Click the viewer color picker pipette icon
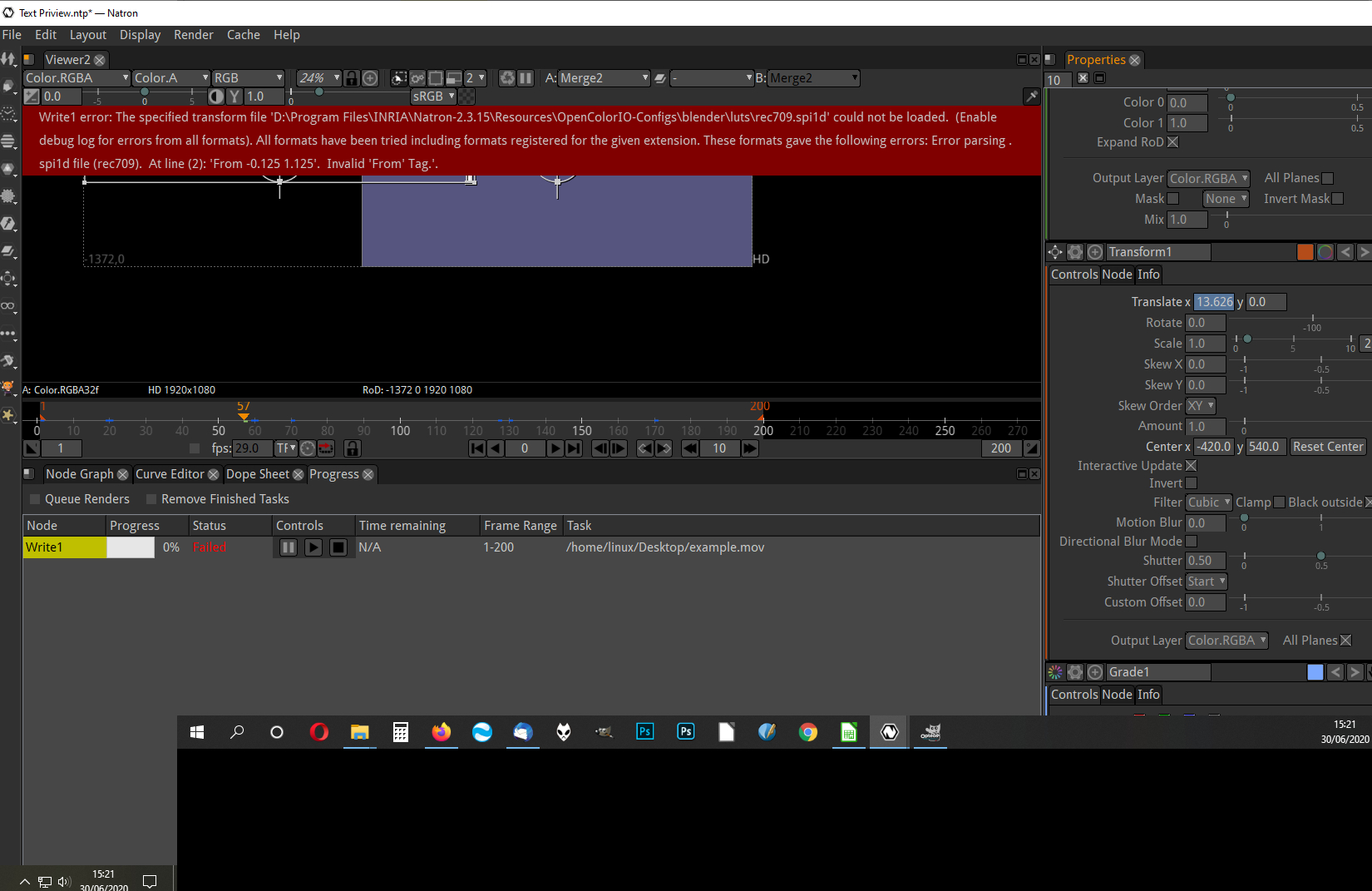The height and width of the screenshot is (891, 1372). point(1031,97)
